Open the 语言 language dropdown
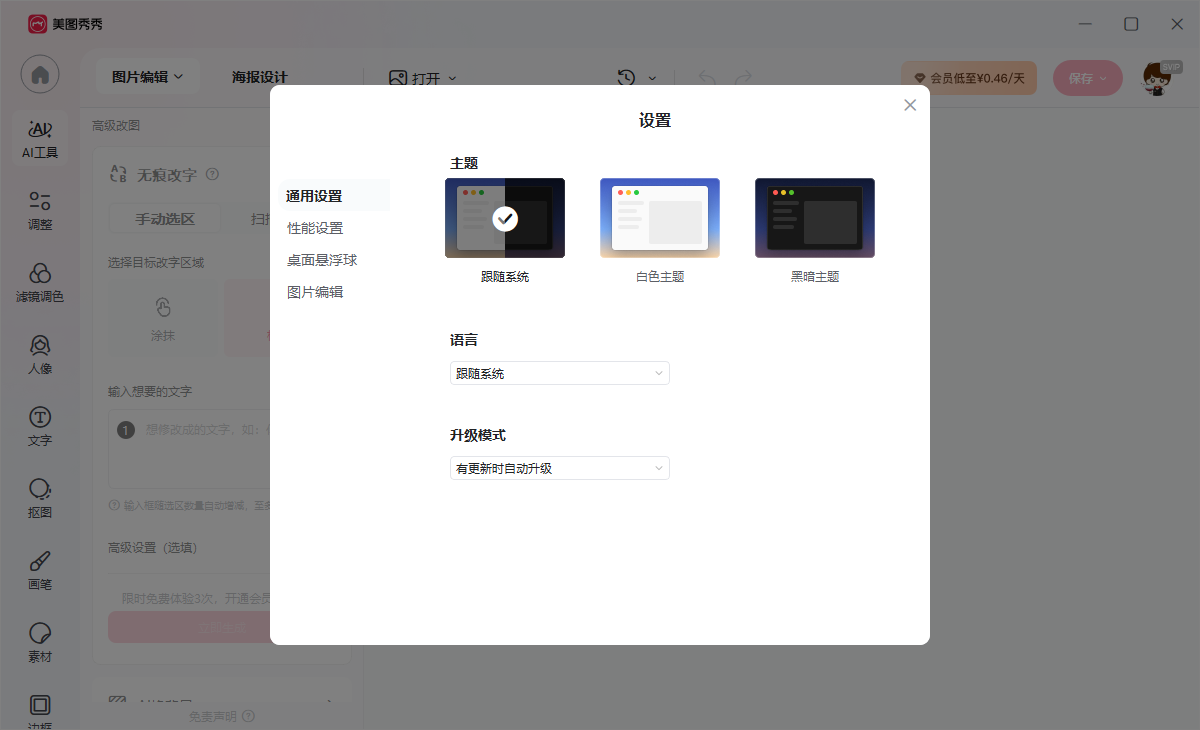The height and width of the screenshot is (730, 1200). point(559,373)
